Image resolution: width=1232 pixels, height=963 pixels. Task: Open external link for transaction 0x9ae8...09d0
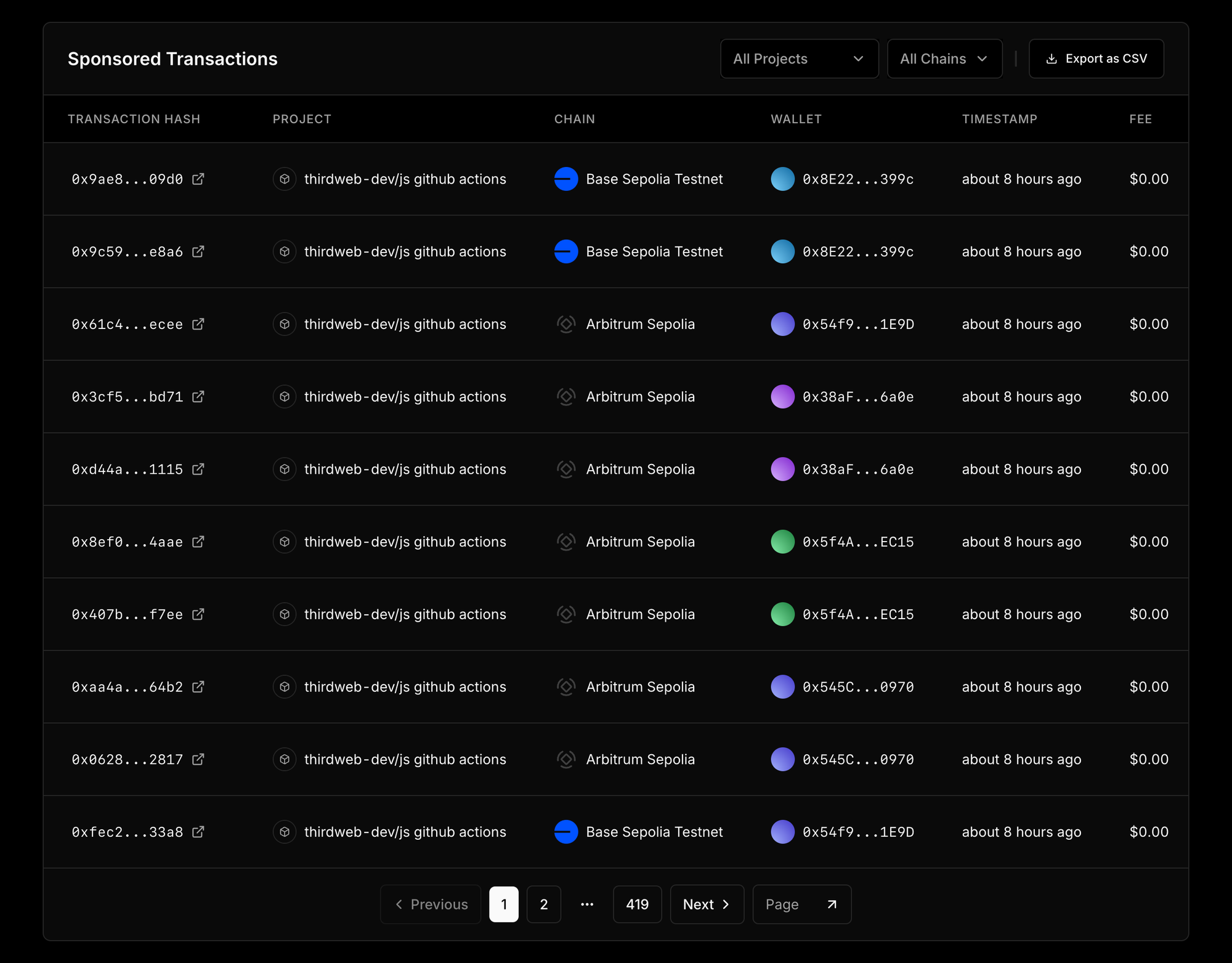click(x=198, y=179)
